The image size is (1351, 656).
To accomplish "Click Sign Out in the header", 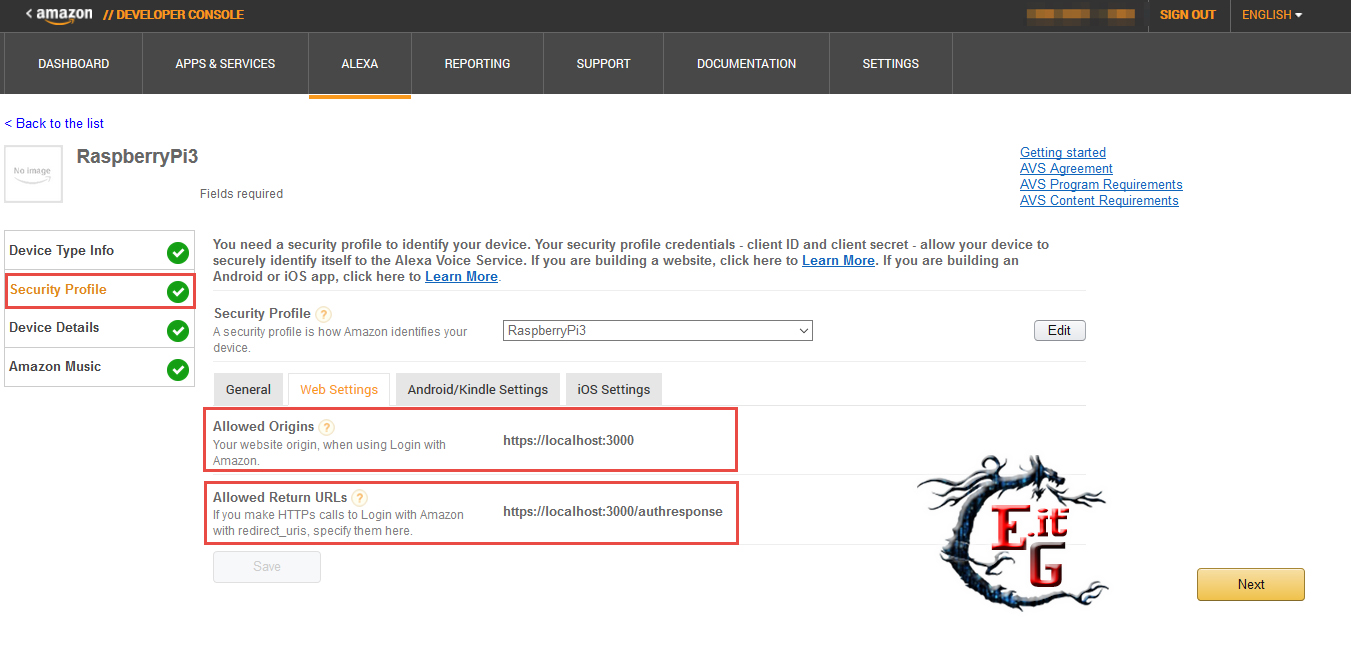I will pos(1188,15).
